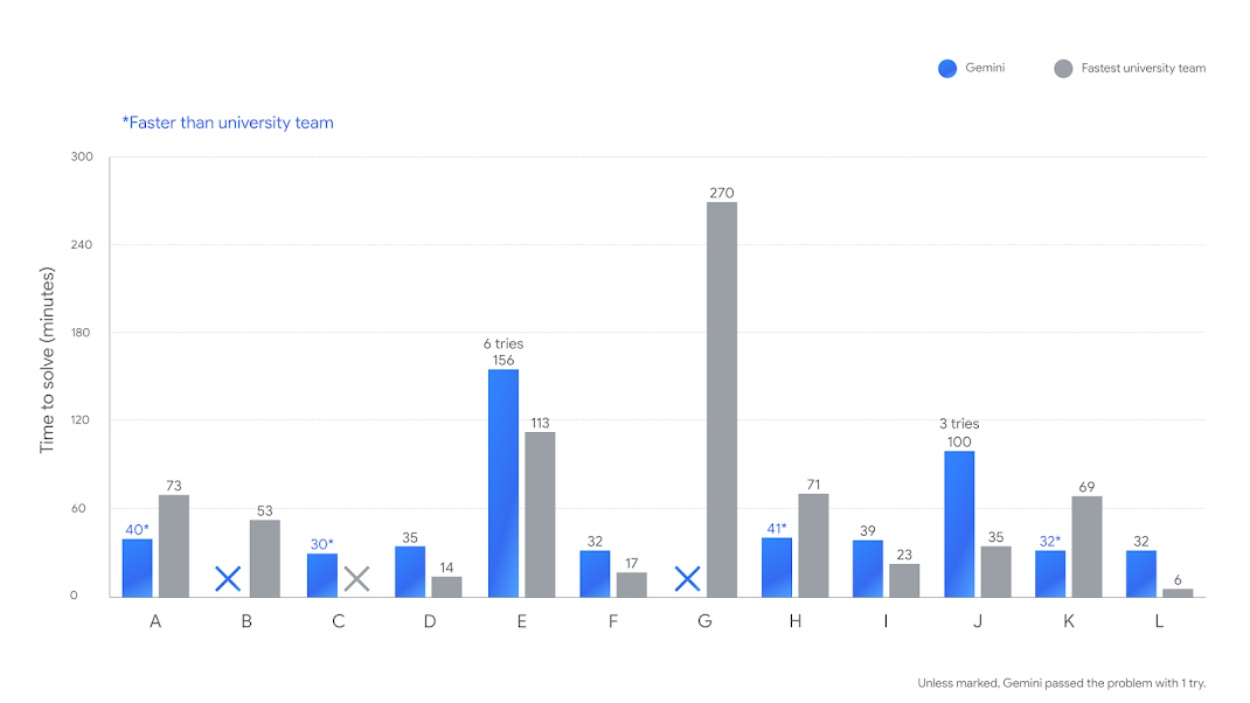The image size is (1250, 703).
Task: Click the gray 73-minute bar for A
Action: [x=174, y=546]
